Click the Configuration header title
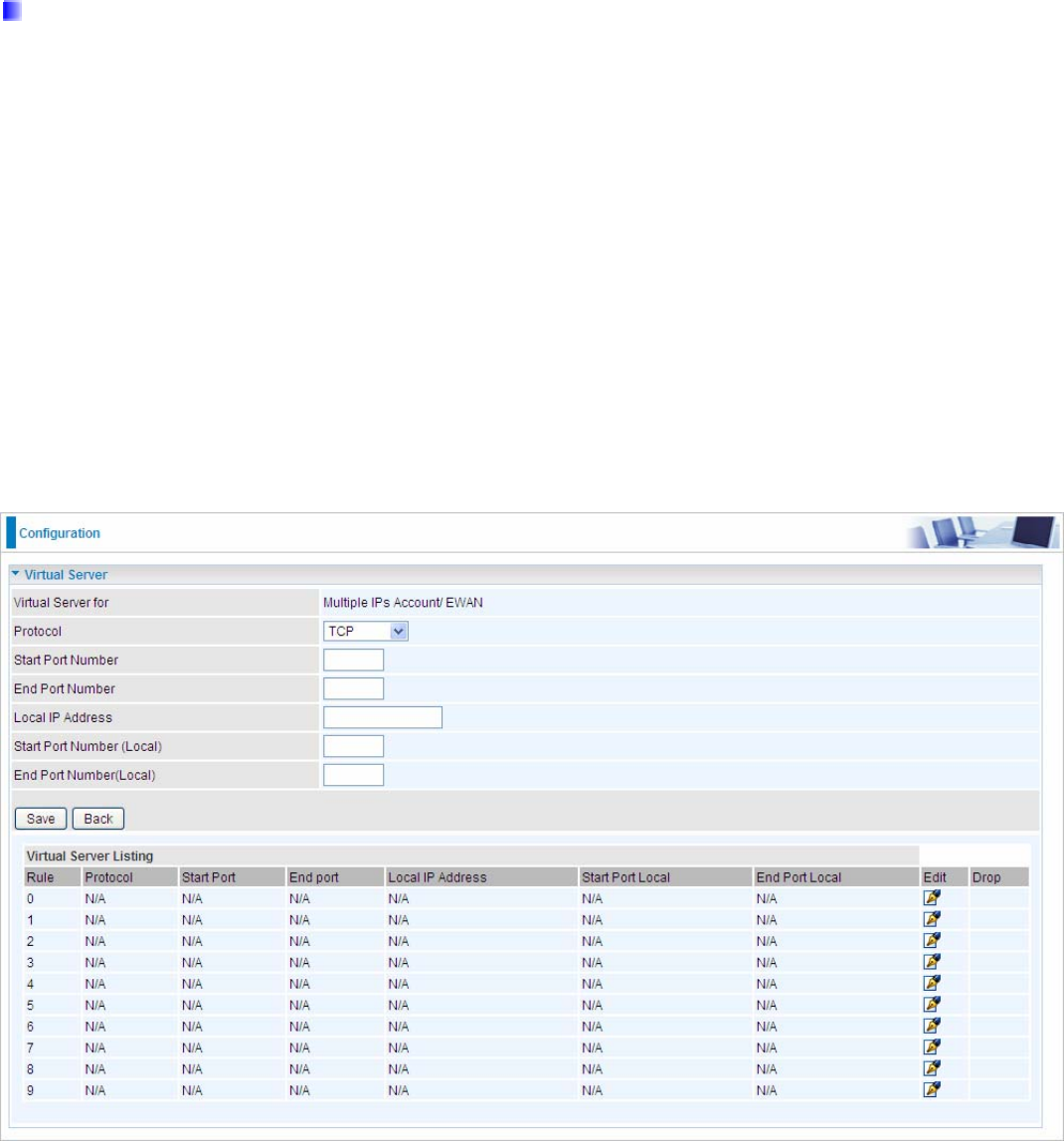This screenshot has height=1141, width=1064. pos(60,533)
